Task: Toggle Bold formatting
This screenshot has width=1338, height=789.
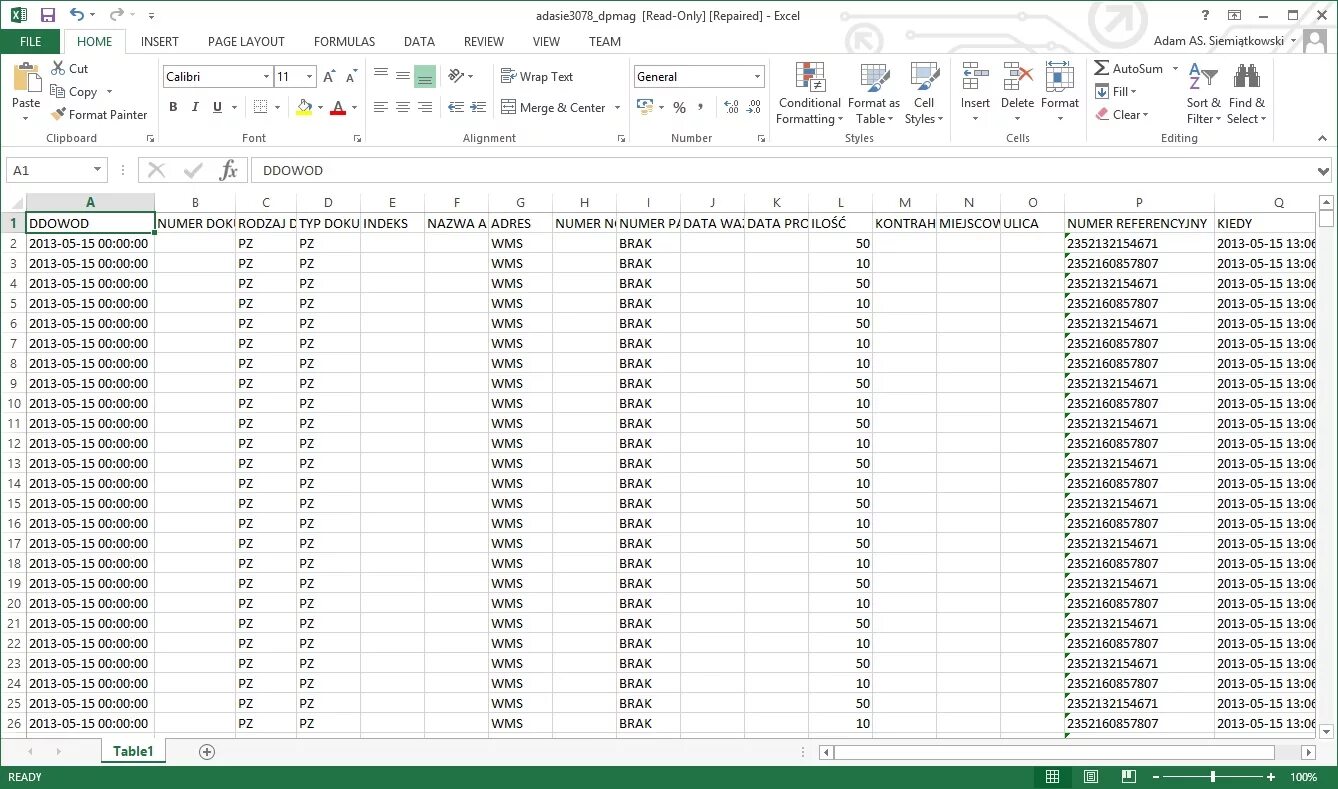Action: [173, 107]
